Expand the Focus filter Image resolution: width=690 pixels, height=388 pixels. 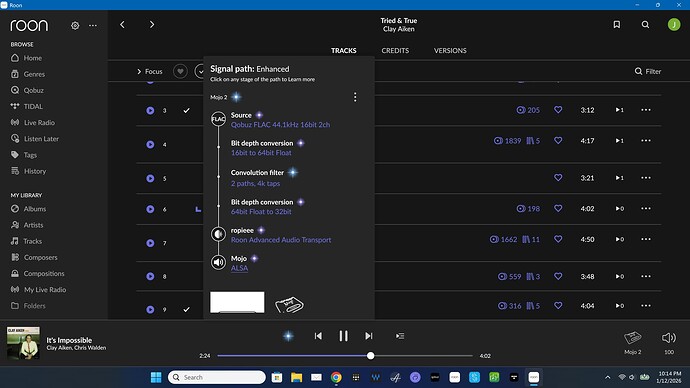pos(150,71)
